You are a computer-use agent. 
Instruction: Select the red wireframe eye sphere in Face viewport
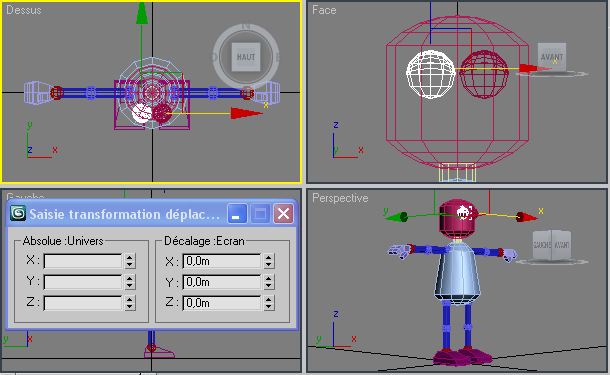pos(484,74)
